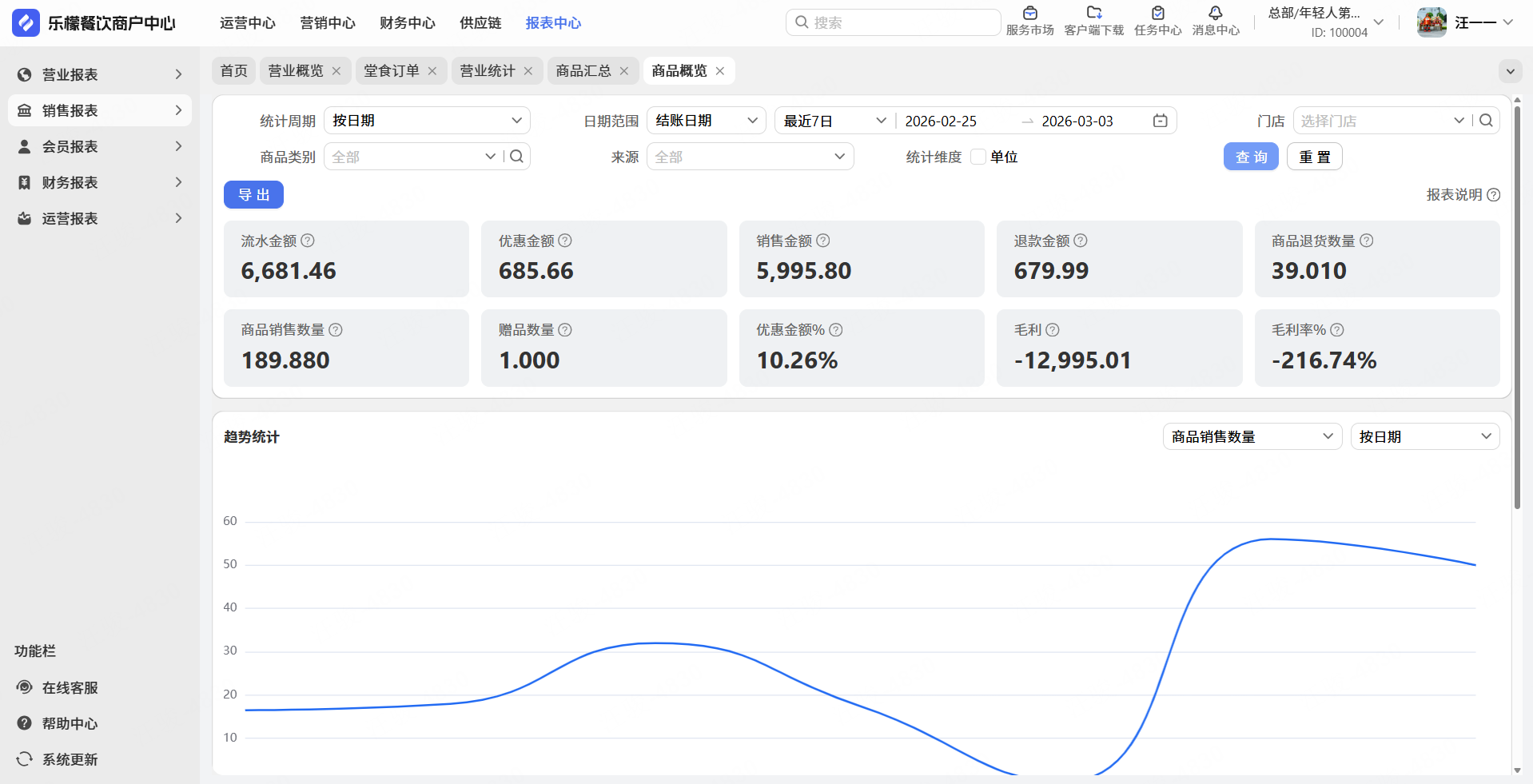
Task: Click the search icon beside 商品类别
Action: point(516,157)
